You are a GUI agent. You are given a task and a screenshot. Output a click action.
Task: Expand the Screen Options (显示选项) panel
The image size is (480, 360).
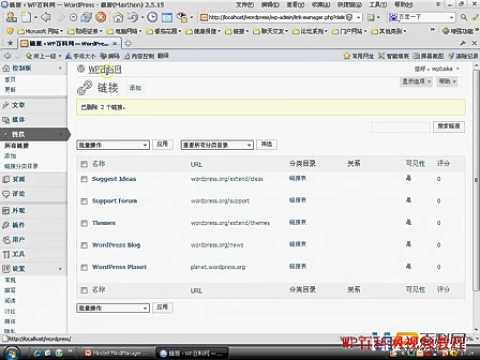pos(416,81)
